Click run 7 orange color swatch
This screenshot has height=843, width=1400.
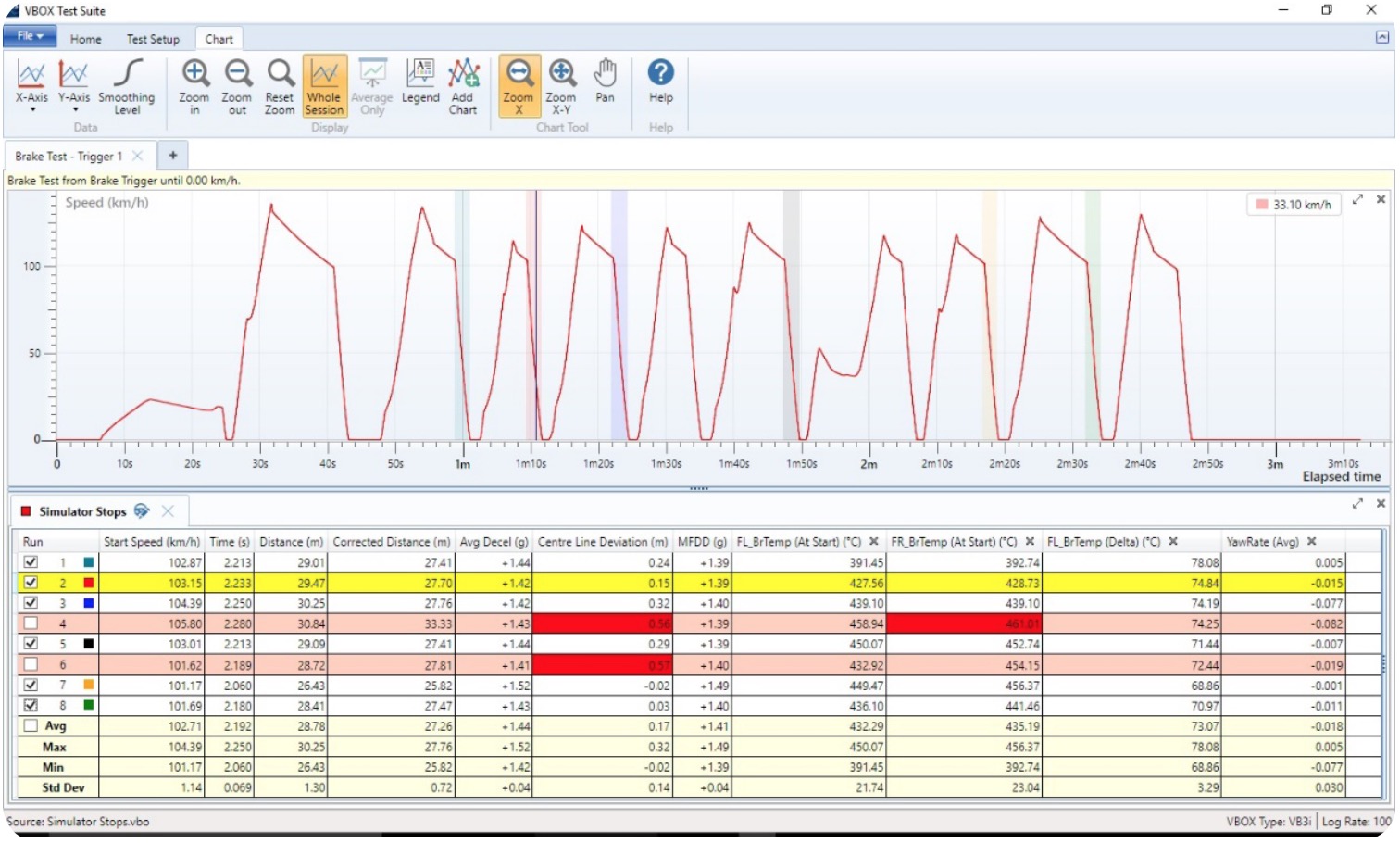pos(89,685)
